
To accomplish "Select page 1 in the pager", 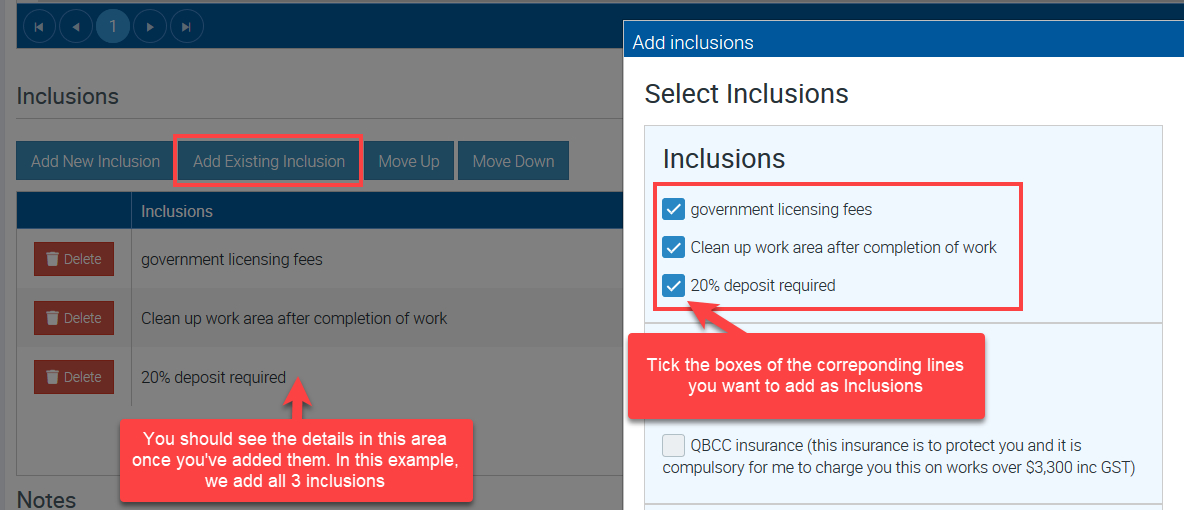I will pos(113,27).
